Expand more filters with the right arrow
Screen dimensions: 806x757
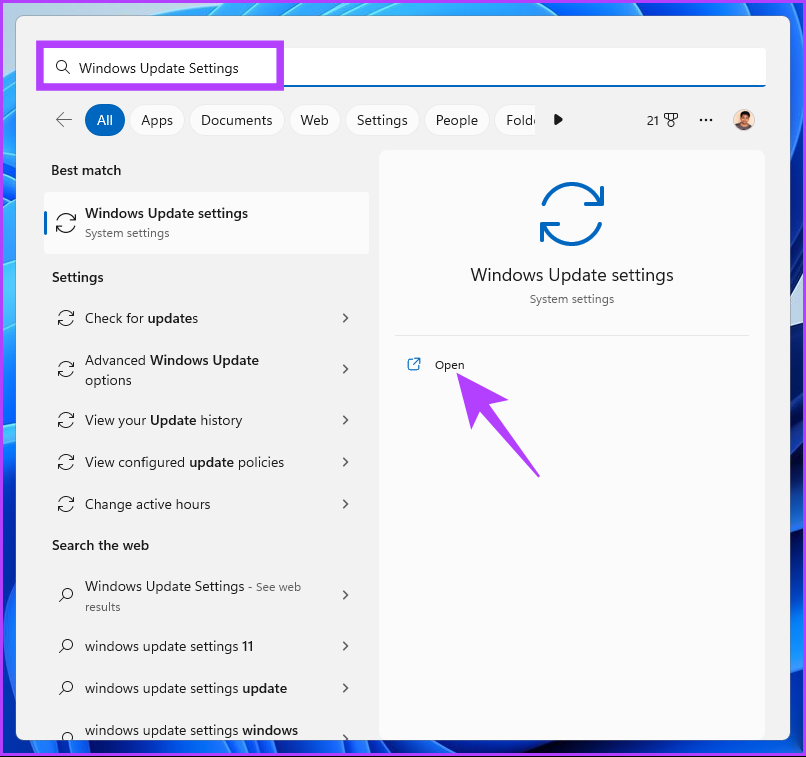(x=558, y=119)
